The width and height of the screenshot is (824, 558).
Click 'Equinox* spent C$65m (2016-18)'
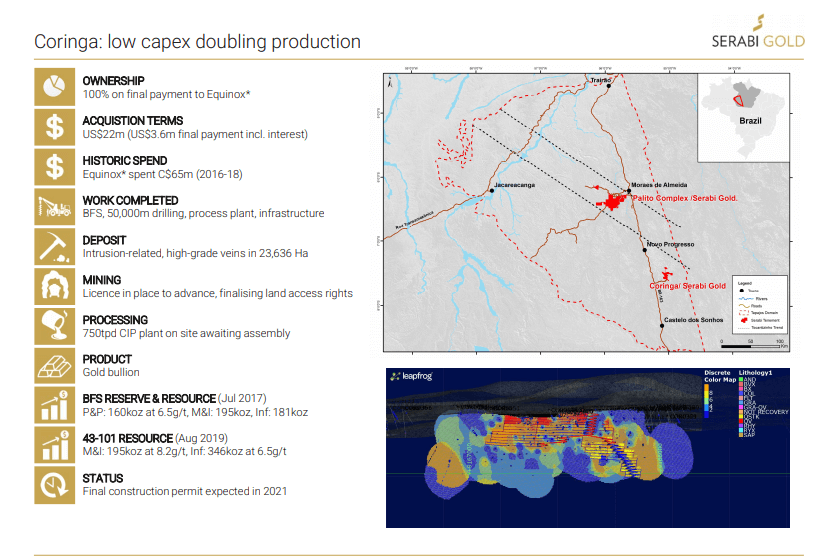pos(162,174)
